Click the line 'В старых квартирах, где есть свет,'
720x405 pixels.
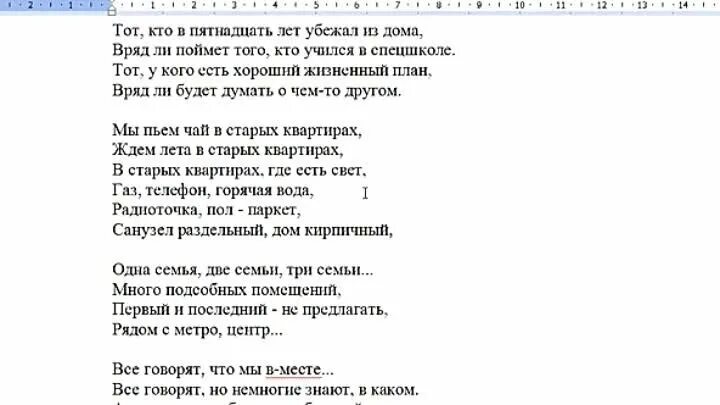[239, 171]
